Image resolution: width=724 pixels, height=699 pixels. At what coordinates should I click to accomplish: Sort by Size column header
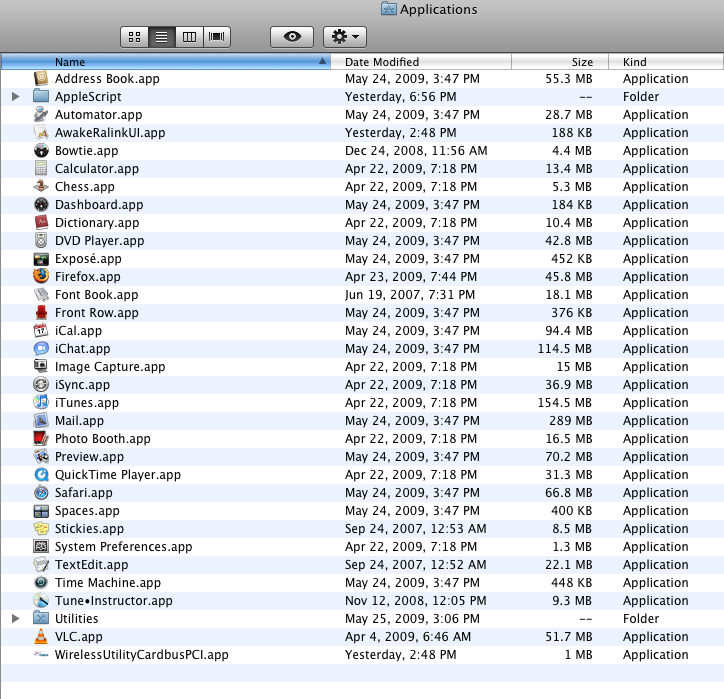[x=560, y=62]
